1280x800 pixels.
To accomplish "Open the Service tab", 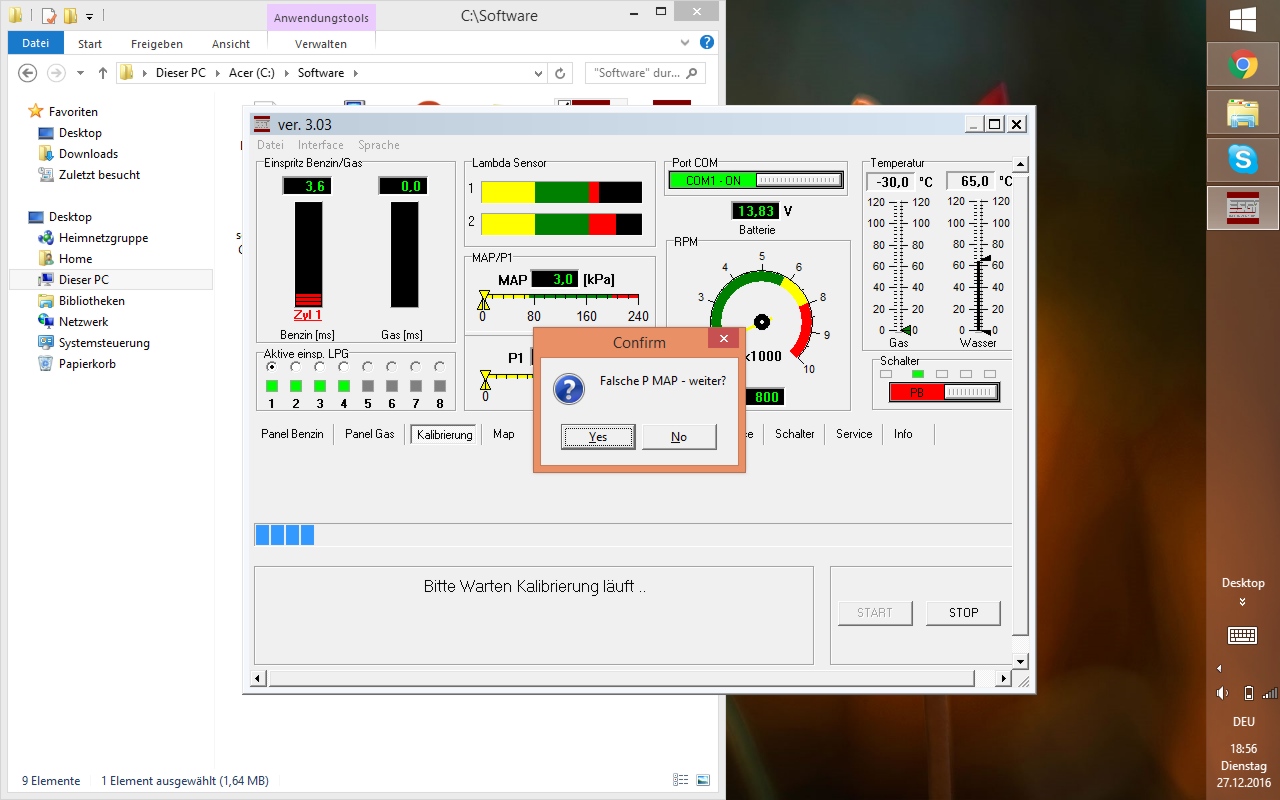I will (854, 434).
